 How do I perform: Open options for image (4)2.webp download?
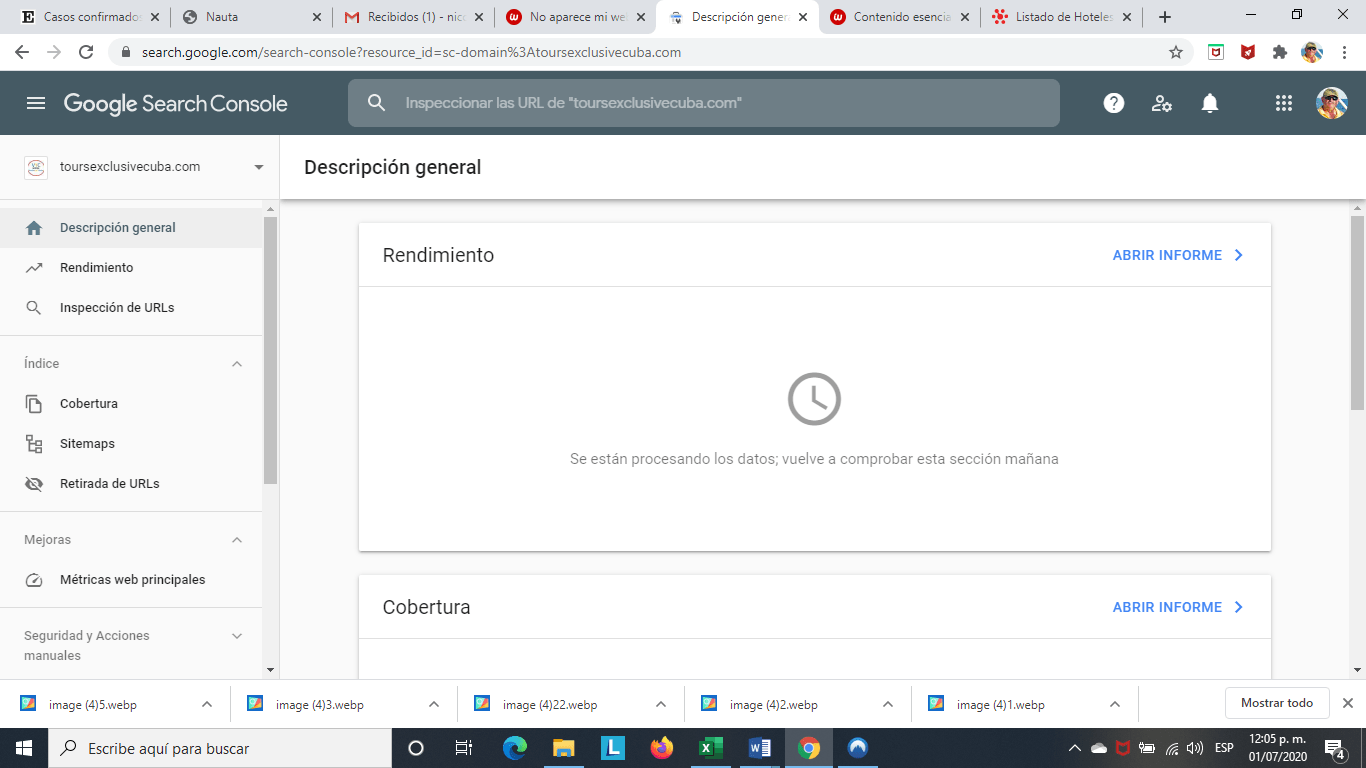point(888,704)
